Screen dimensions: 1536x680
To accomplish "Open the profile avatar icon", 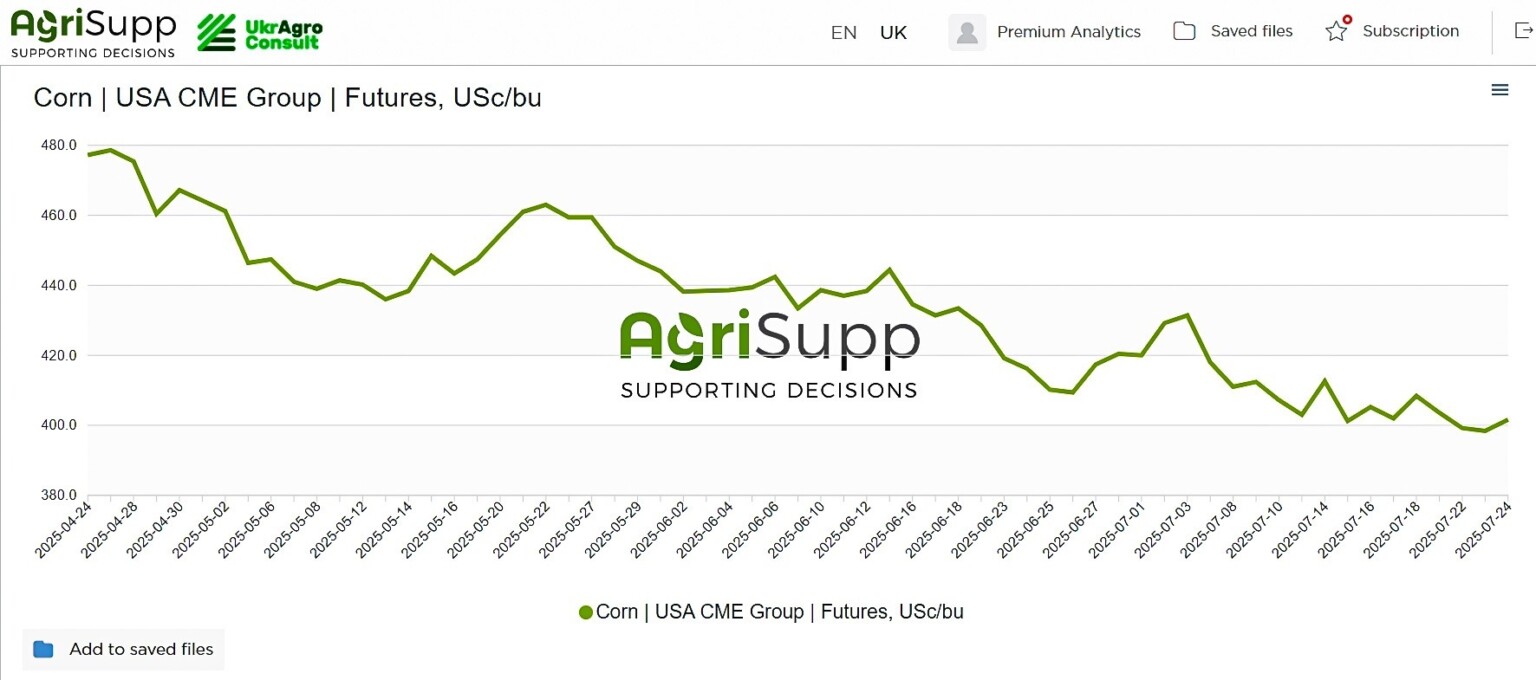I will (966, 31).
